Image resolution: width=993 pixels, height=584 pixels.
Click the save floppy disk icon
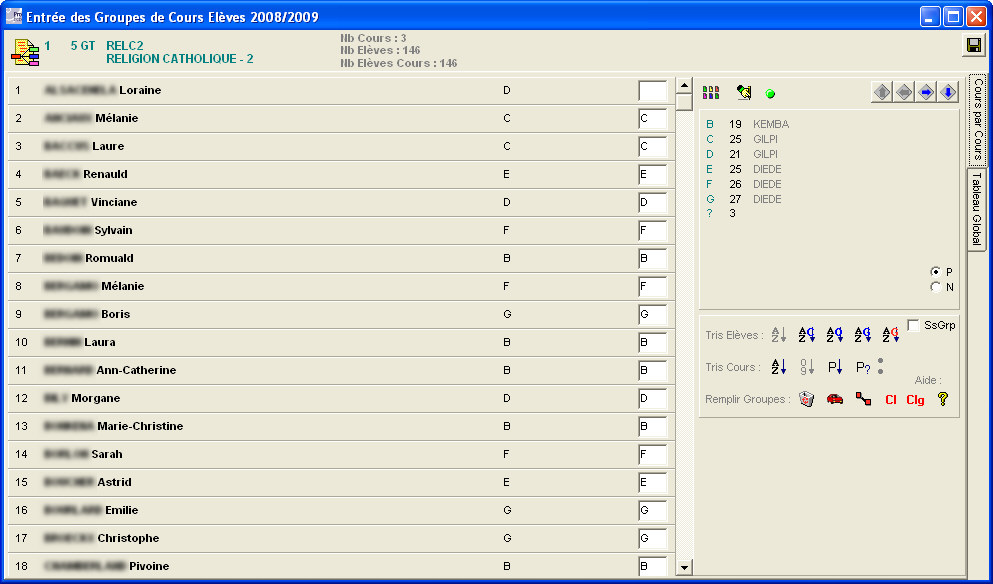(x=973, y=46)
